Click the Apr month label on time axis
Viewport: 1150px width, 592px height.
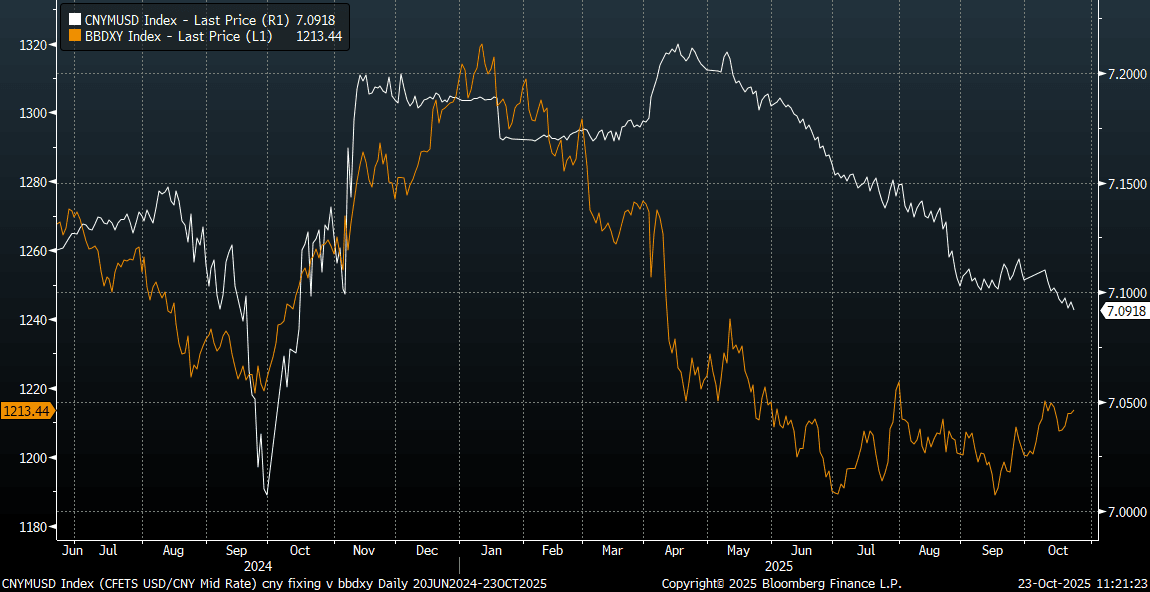pyautogui.click(x=675, y=549)
